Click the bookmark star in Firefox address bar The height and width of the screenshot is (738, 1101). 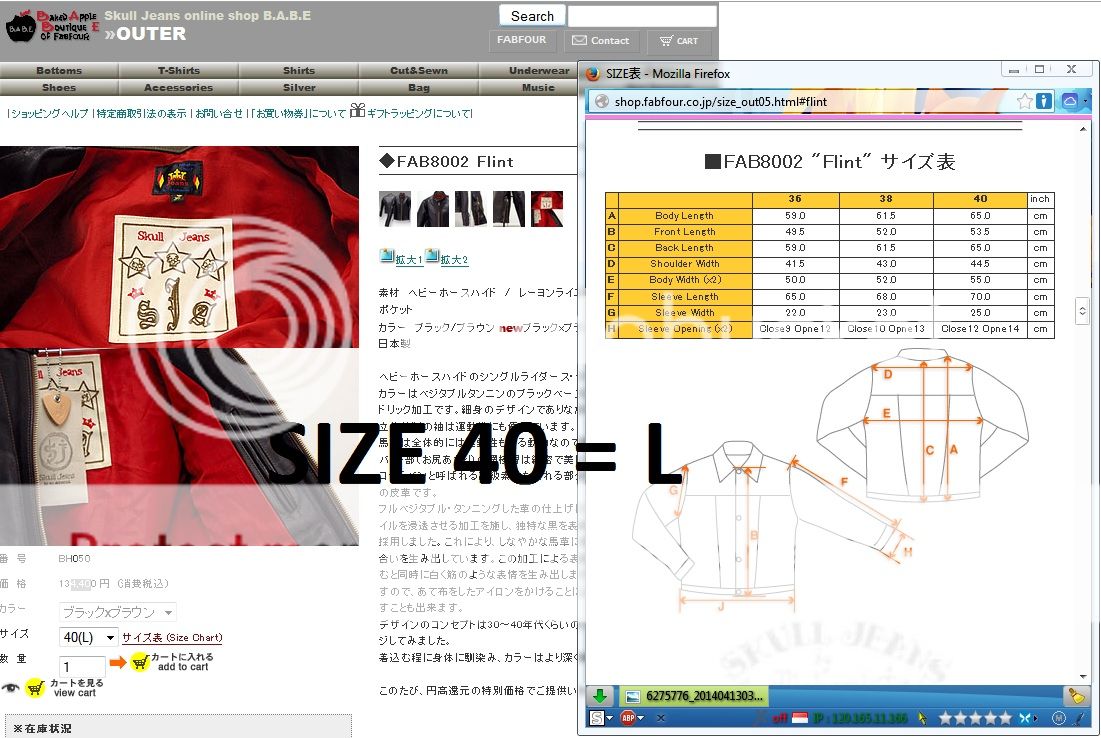[1024, 101]
